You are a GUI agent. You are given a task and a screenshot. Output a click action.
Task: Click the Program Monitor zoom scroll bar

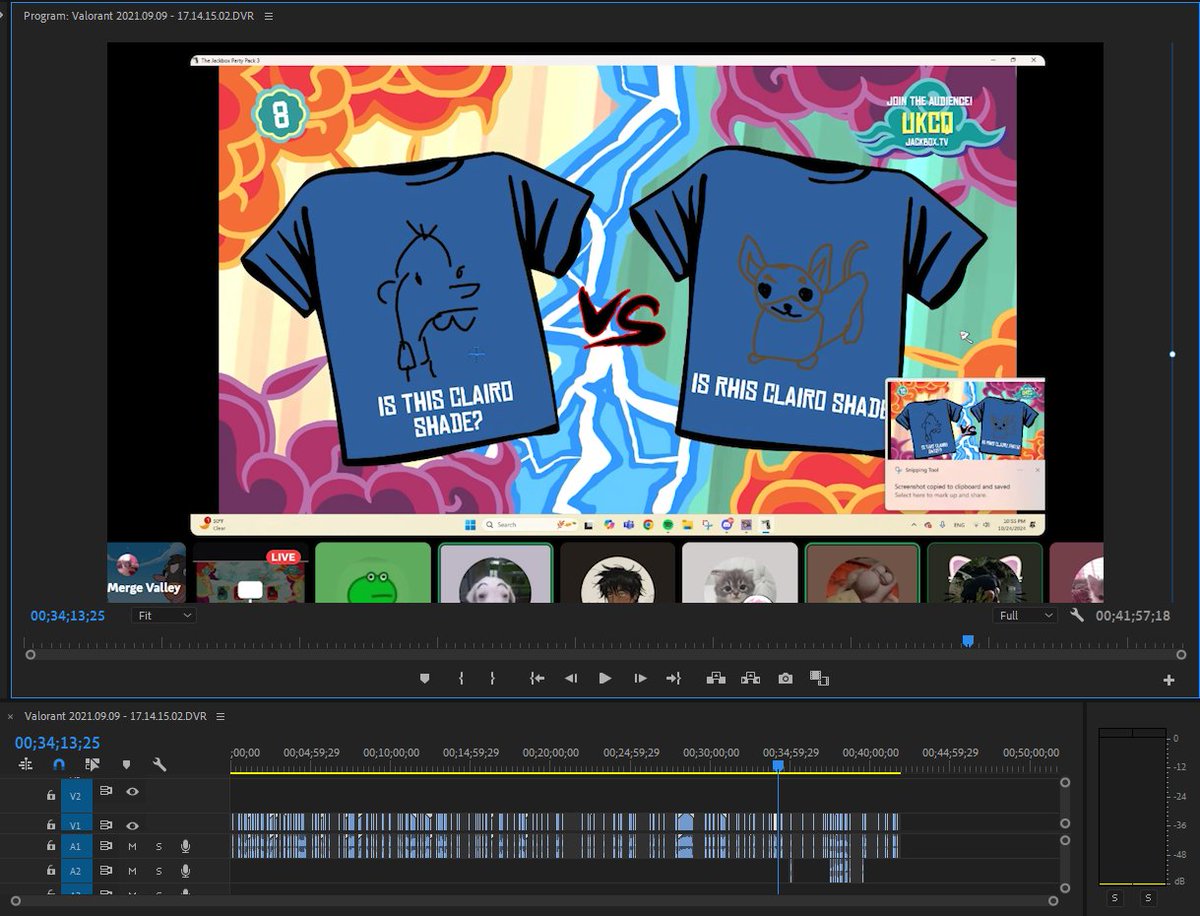[604, 654]
